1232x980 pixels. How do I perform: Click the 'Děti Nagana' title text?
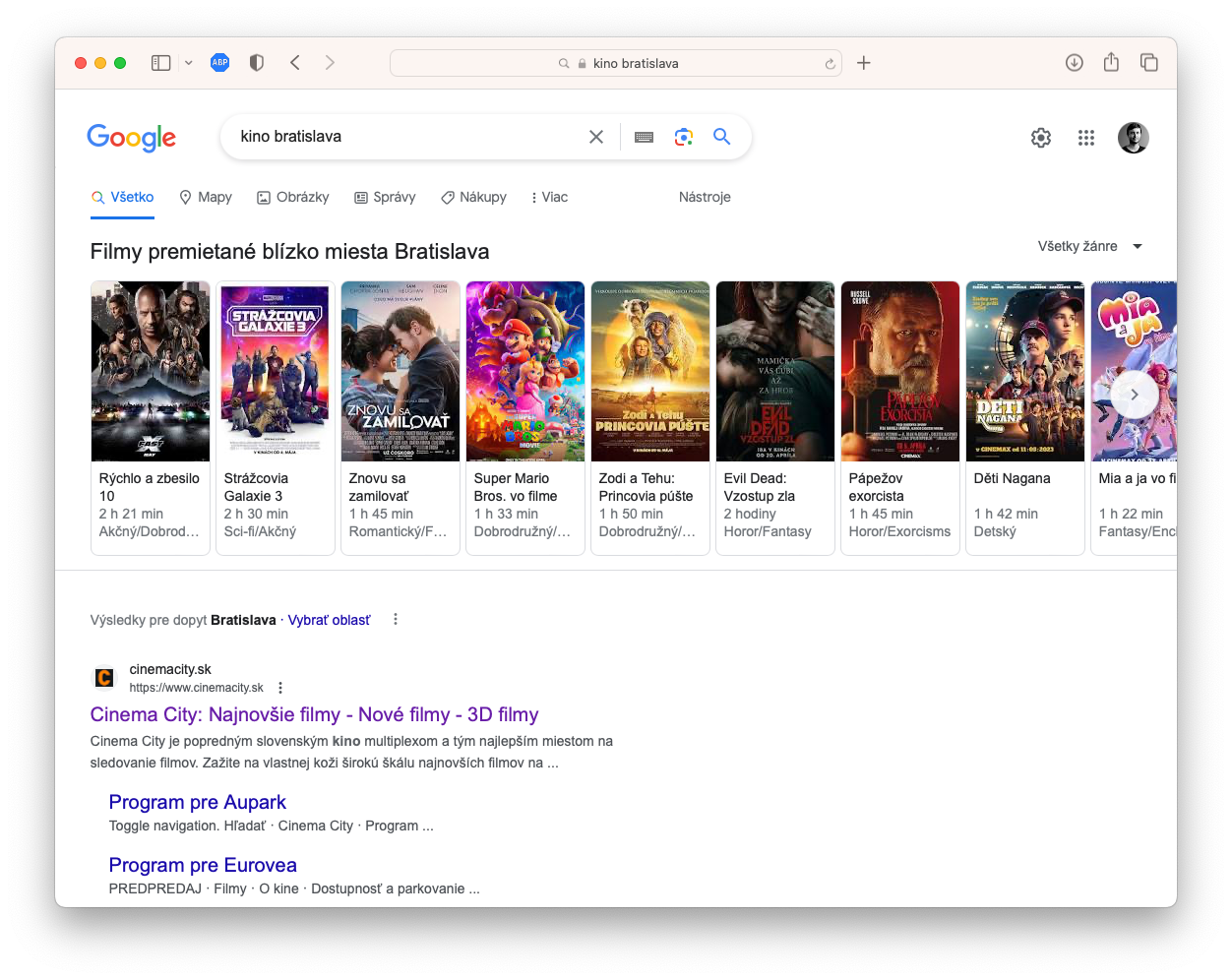(x=1012, y=478)
